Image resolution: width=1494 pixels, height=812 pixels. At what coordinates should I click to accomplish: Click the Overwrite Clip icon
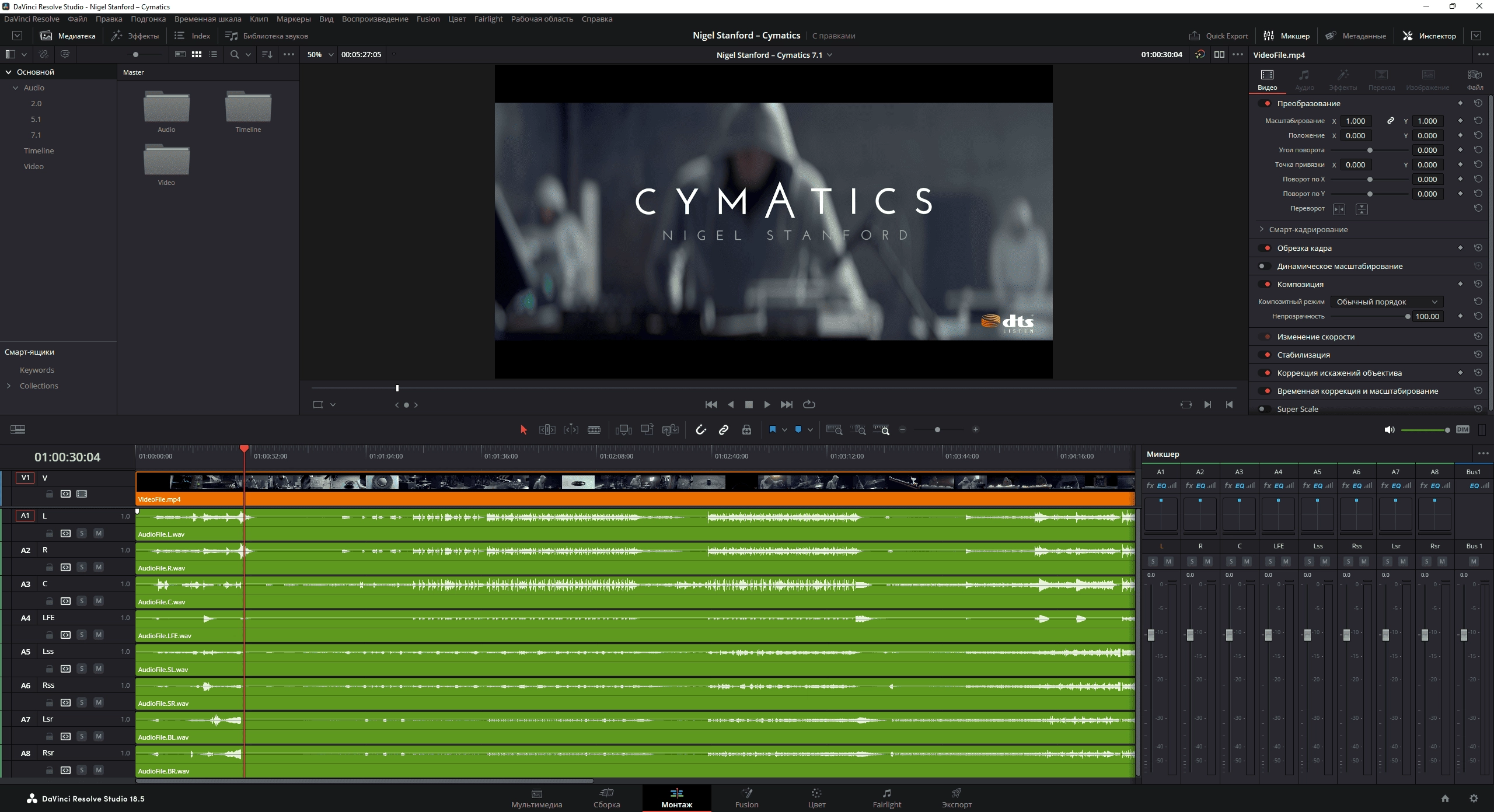(647, 430)
